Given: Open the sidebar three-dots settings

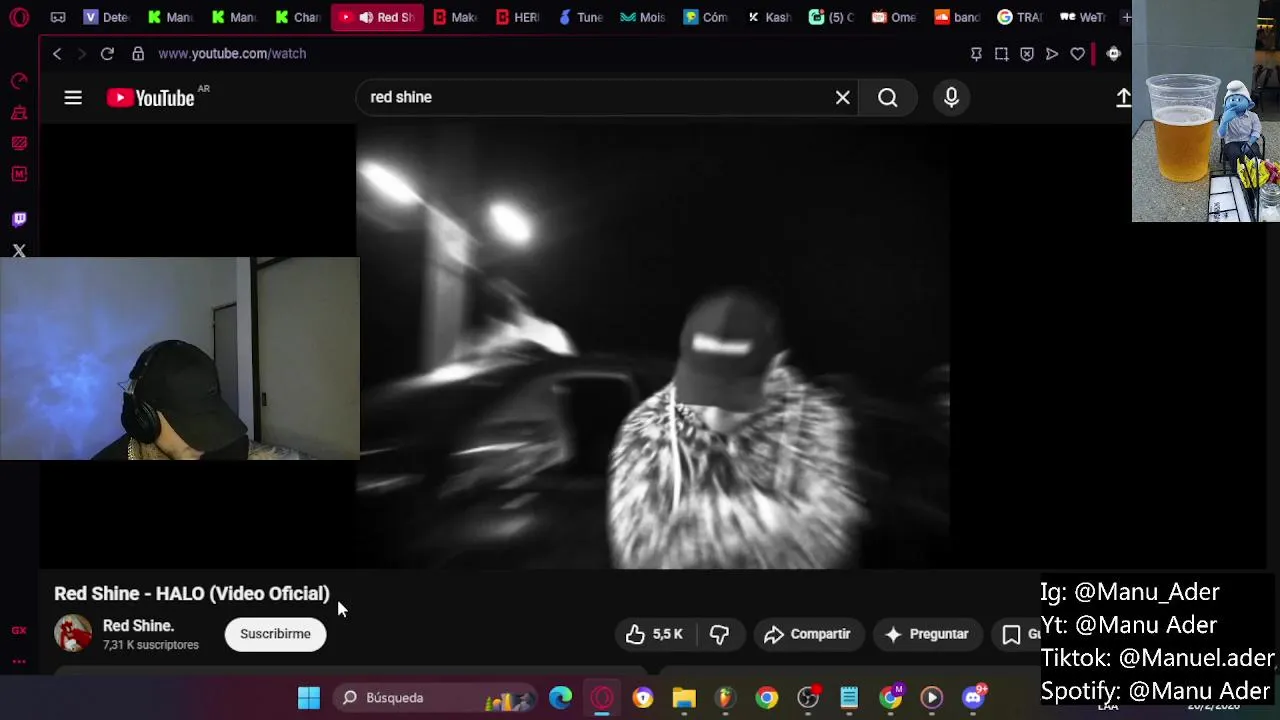Looking at the screenshot, I should pos(19,661).
